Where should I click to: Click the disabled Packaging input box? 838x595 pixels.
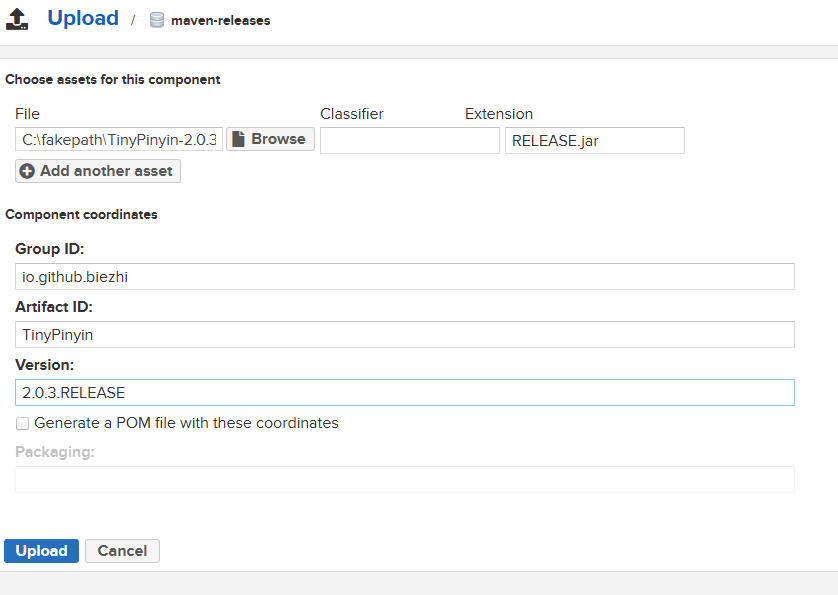pyautogui.click(x=404, y=480)
